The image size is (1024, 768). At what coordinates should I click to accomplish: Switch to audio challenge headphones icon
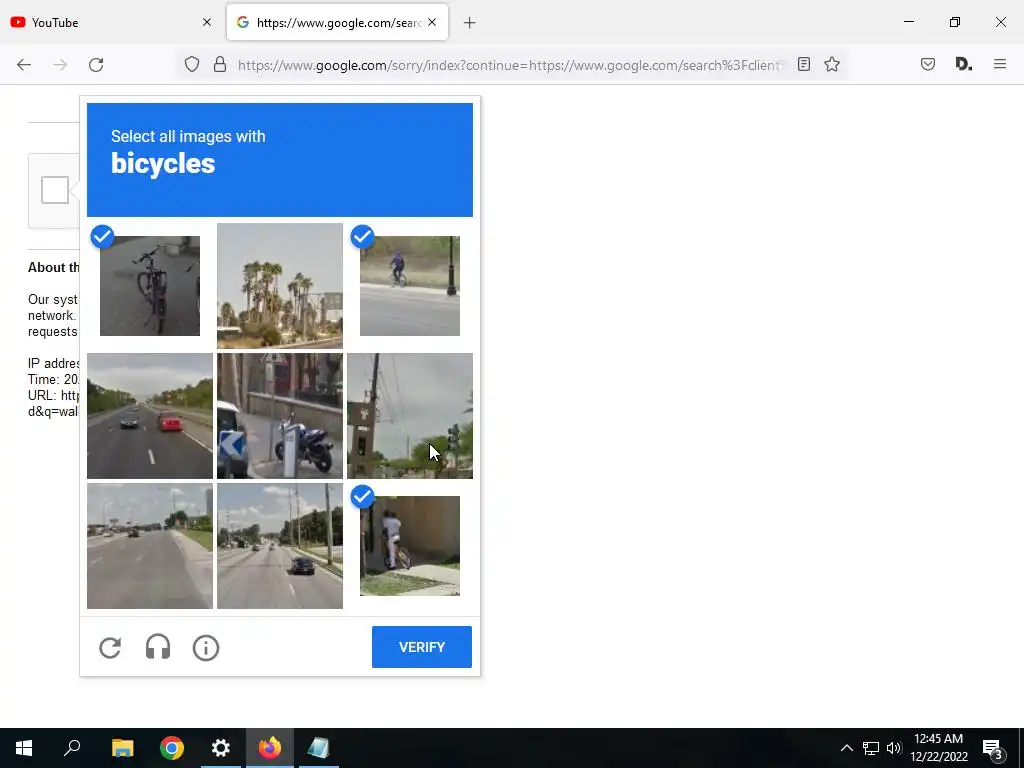point(158,647)
